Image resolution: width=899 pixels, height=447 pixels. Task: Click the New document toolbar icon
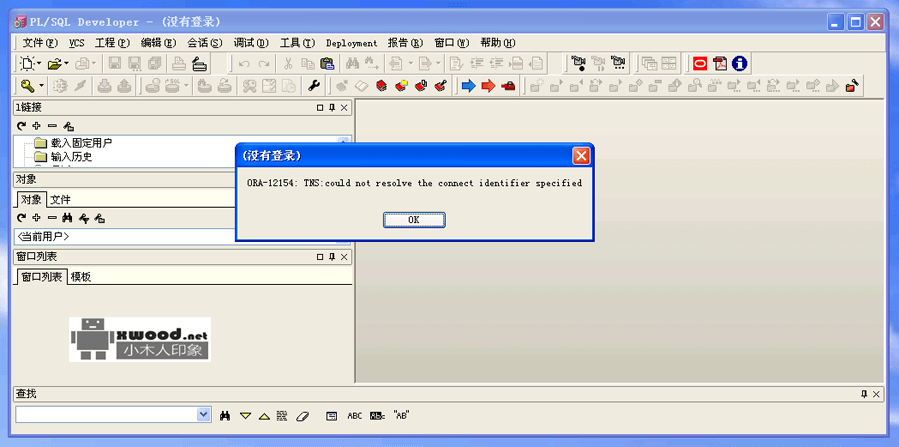pyautogui.click(x=28, y=63)
